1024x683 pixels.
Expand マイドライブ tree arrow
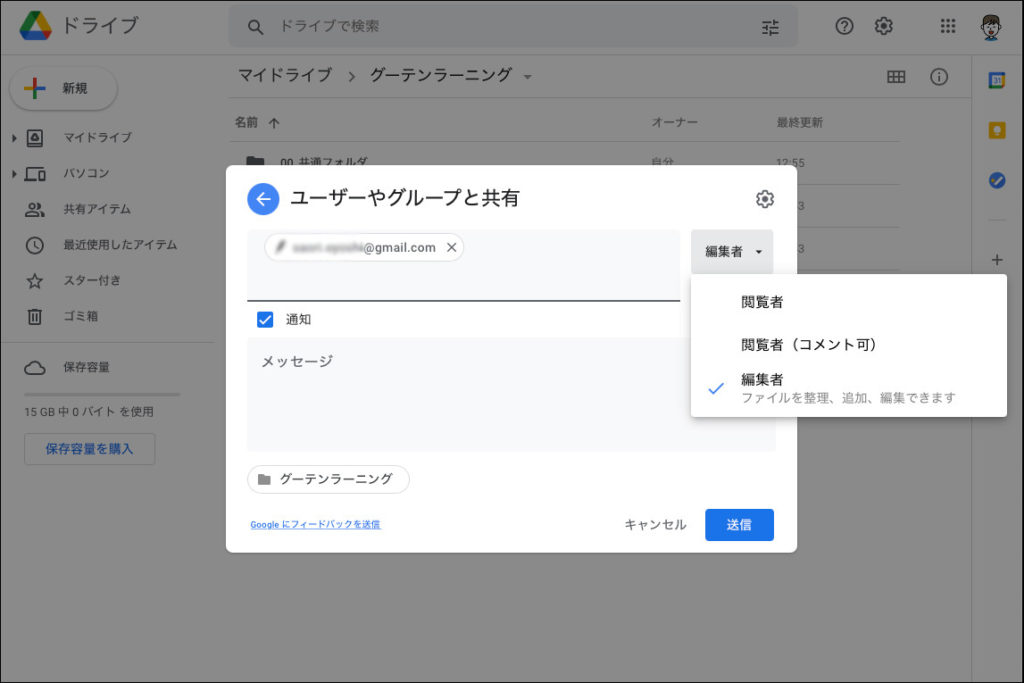point(14,138)
